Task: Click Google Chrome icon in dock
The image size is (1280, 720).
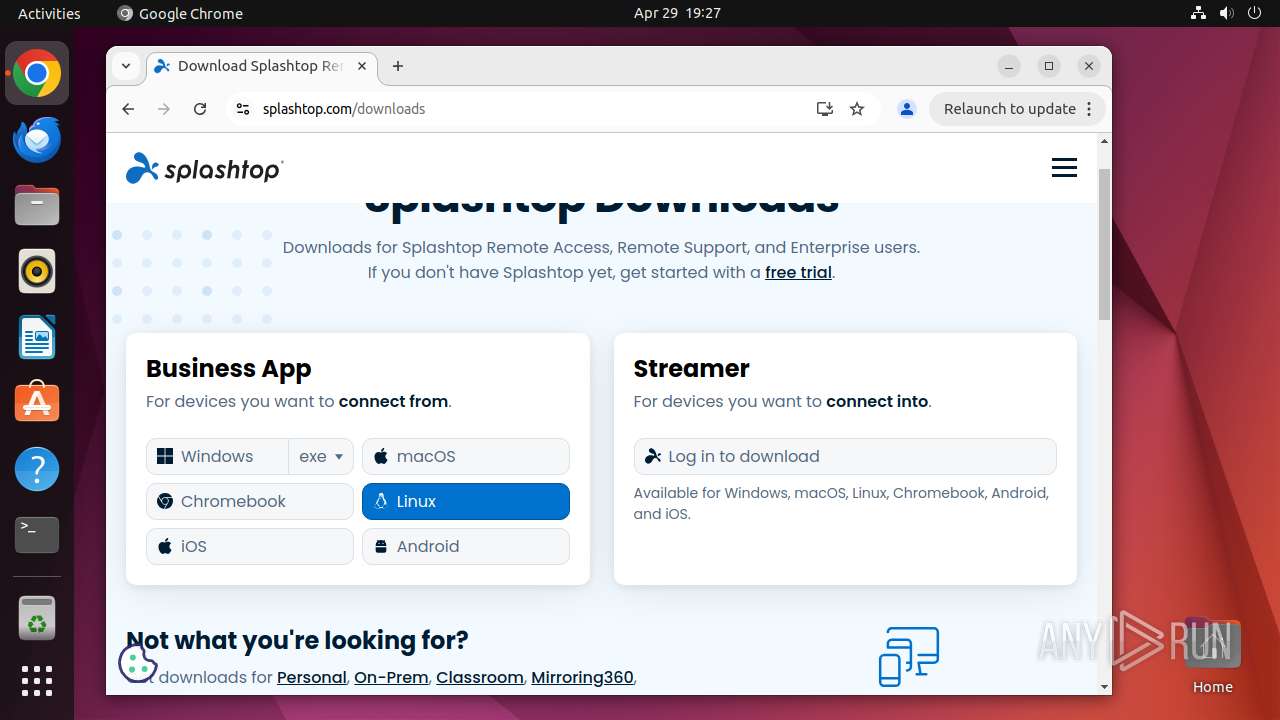Action: (37, 74)
